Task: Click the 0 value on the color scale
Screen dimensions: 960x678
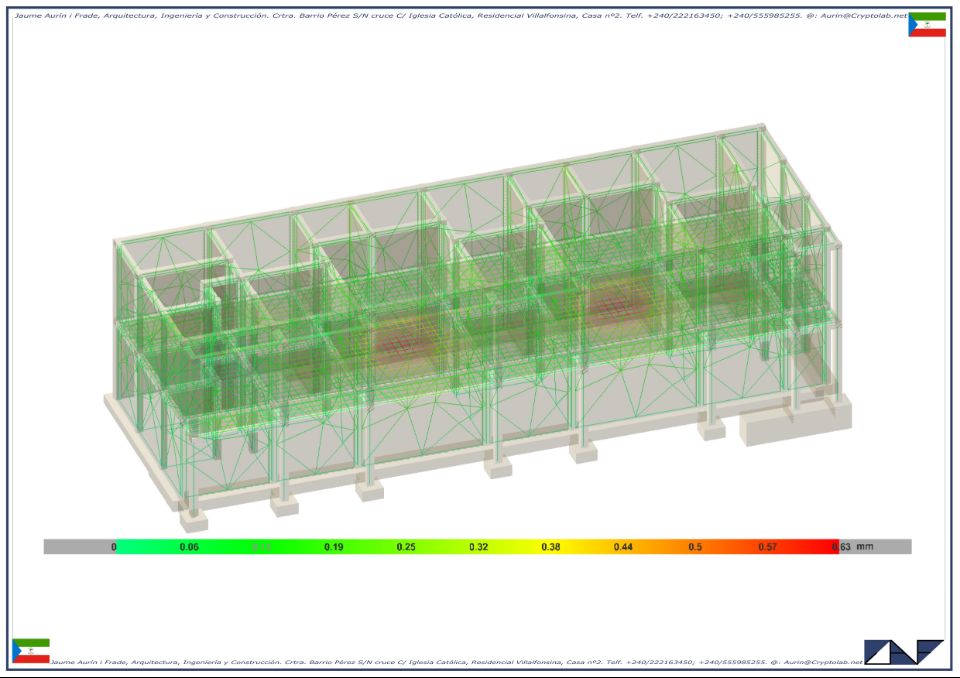Action: (x=113, y=547)
